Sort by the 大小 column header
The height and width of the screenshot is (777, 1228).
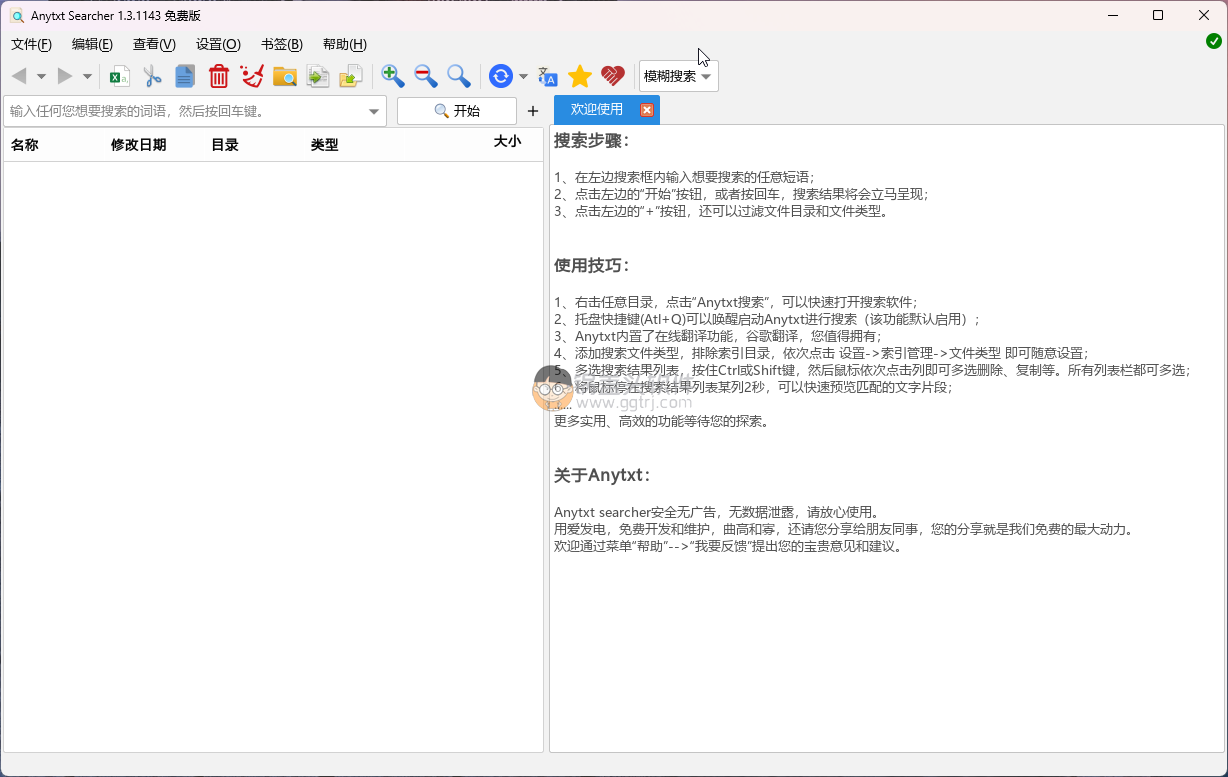(507, 142)
